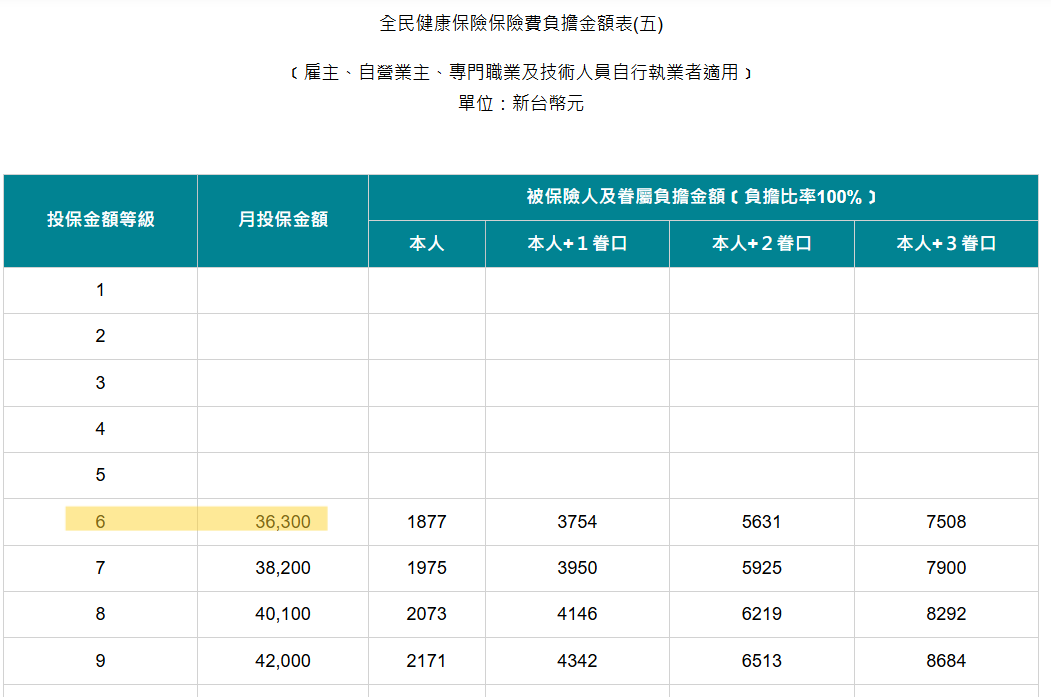1051x697 pixels.
Task: Click the subtitle listing 雇主、自營業主 applicability
Action: tap(521, 73)
